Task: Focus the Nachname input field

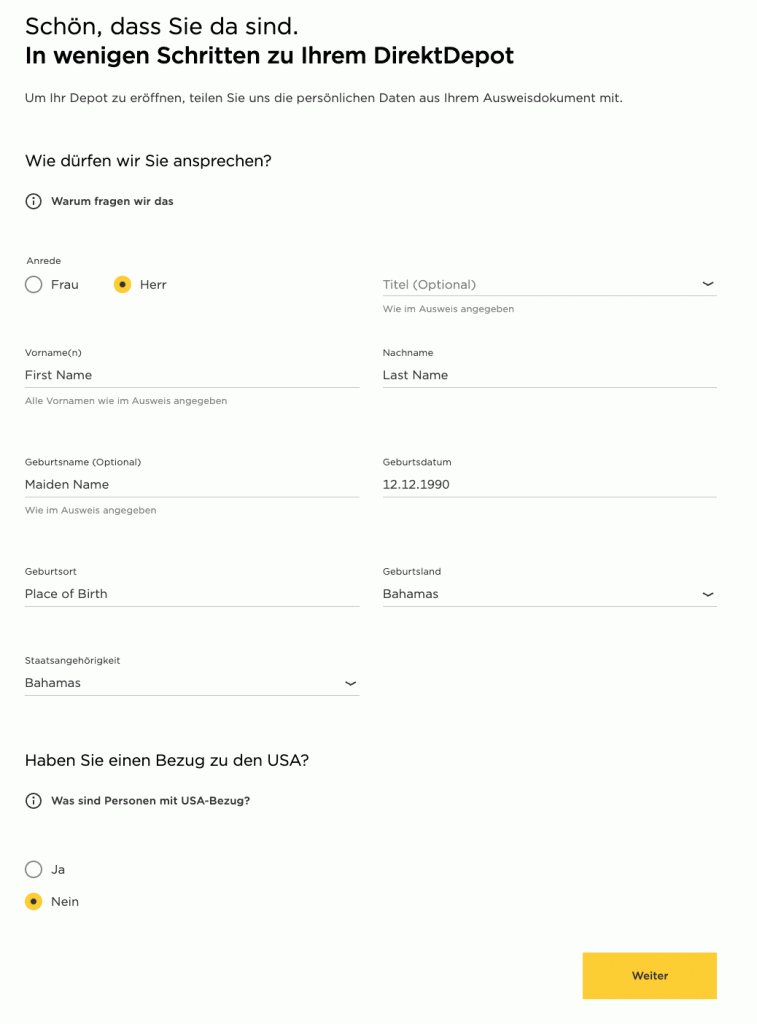Action: pos(549,375)
